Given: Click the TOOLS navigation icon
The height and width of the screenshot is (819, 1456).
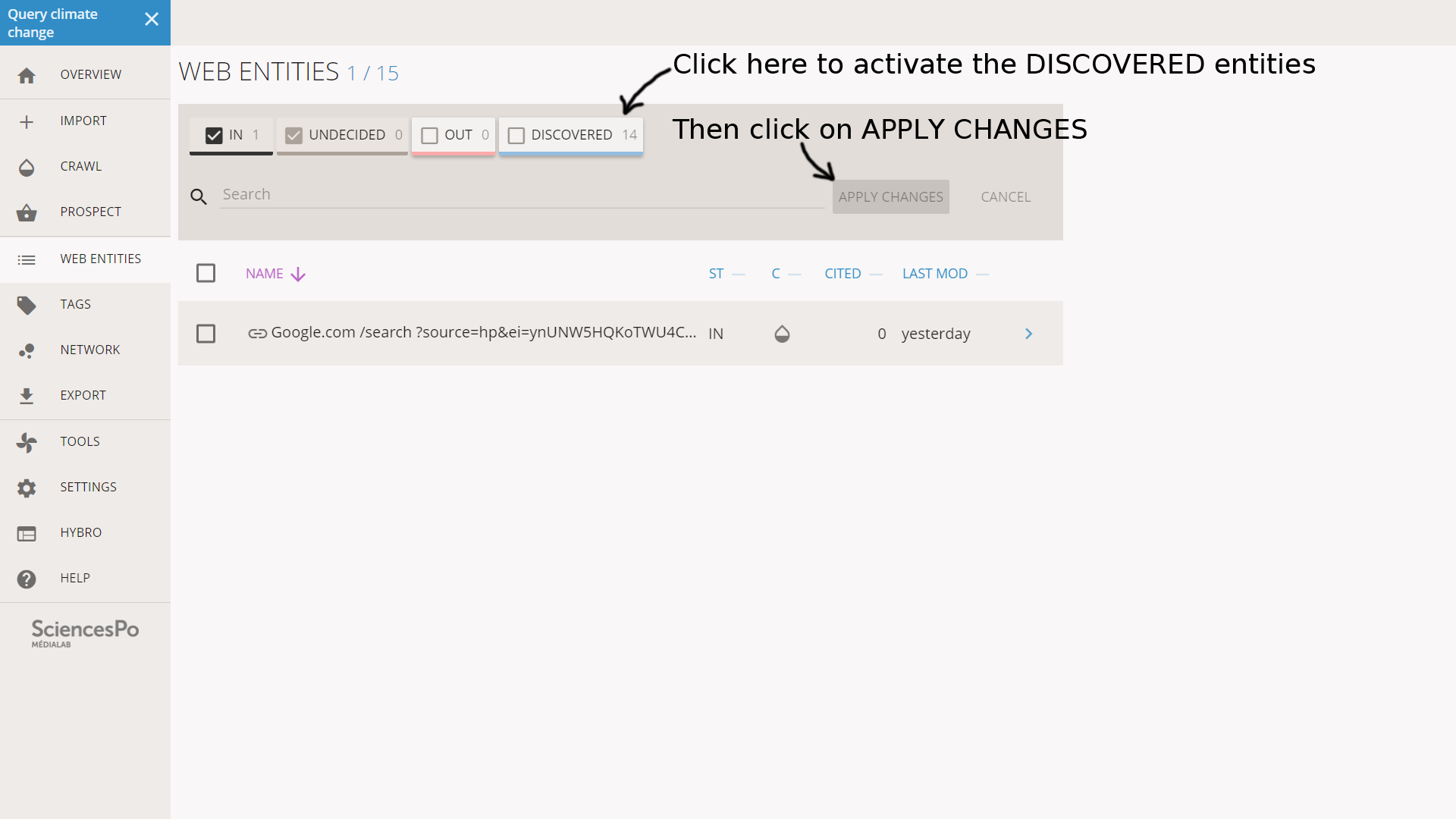Looking at the screenshot, I should click(26, 441).
